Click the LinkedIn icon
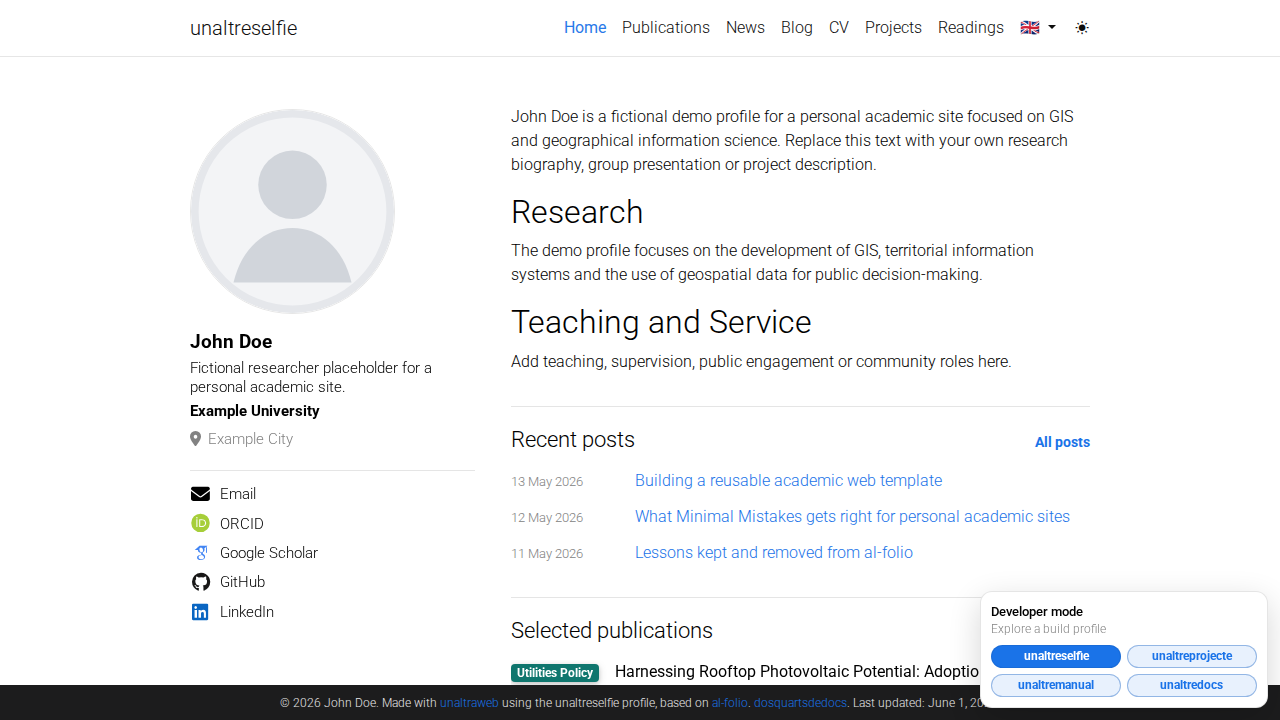Image resolution: width=1280 pixels, height=720 pixels. pyautogui.click(x=200, y=612)
